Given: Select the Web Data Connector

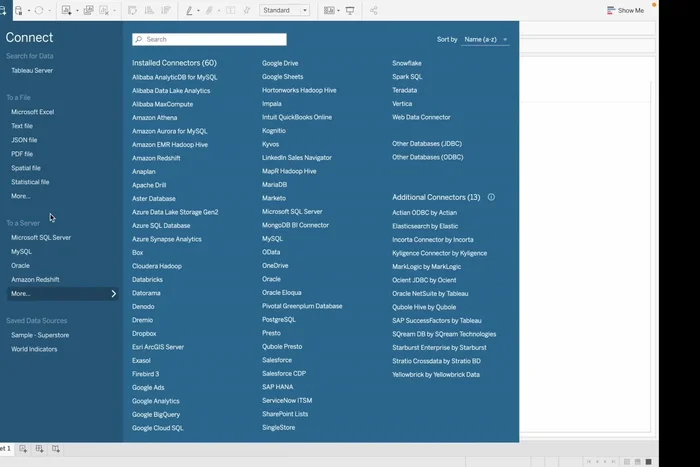Looking at the screenshot, I should [x=421, y=117].
